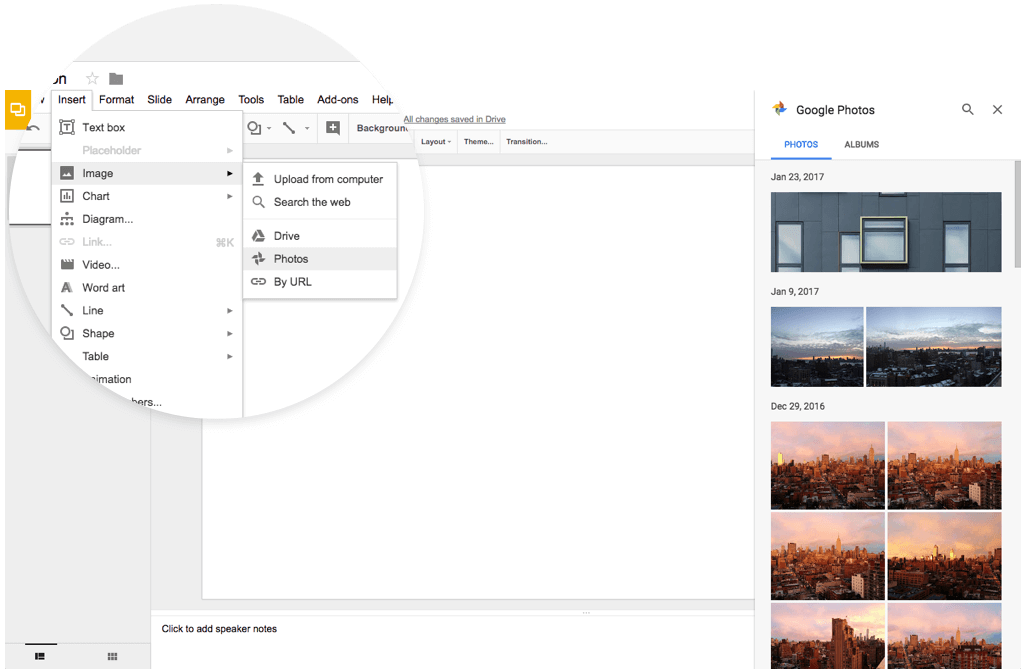The image size is (1021, 669).
Task: Switch to grid view of slides
Action: 112,656
